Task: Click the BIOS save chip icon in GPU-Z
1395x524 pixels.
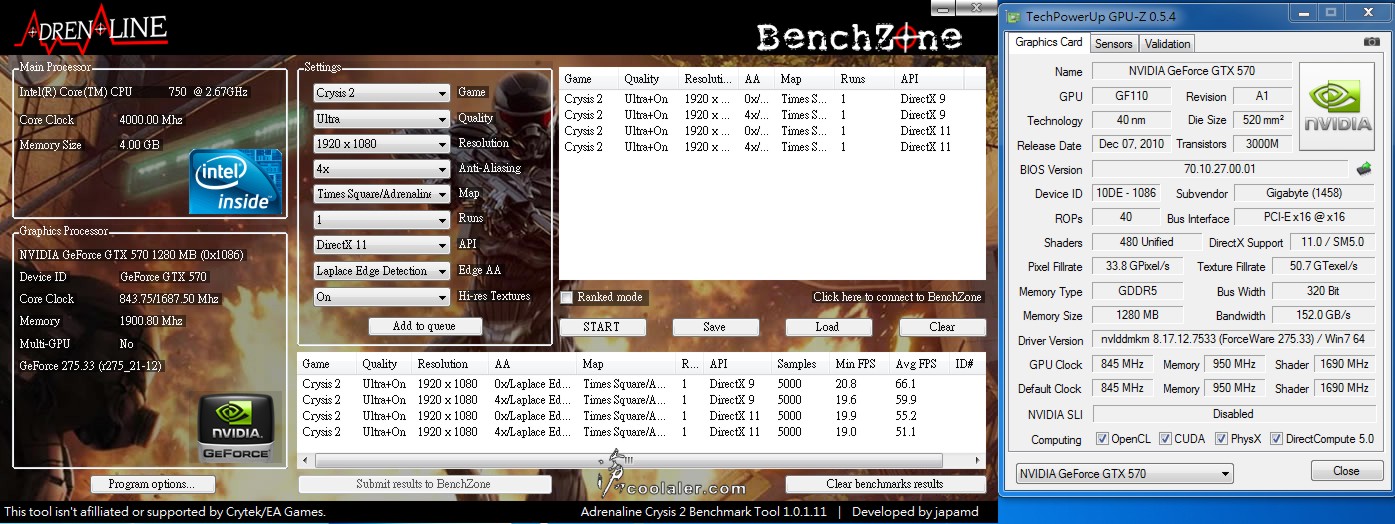Action: click(x=1363, y=169)
